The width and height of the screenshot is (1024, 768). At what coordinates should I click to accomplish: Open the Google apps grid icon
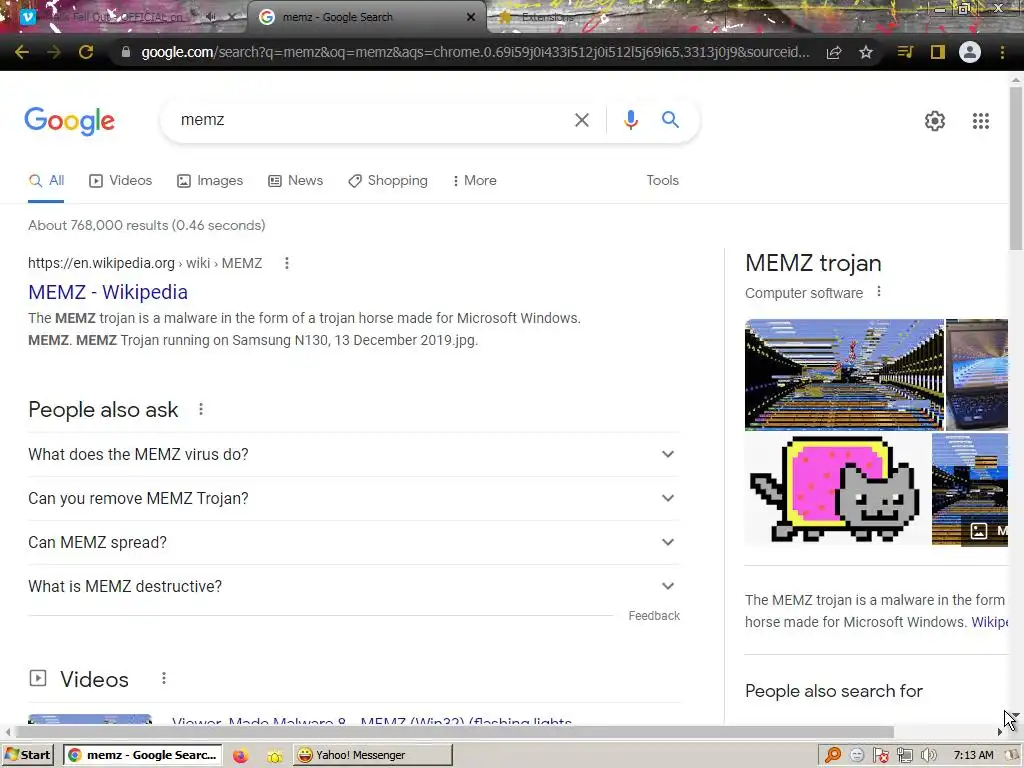click(981, 121)
